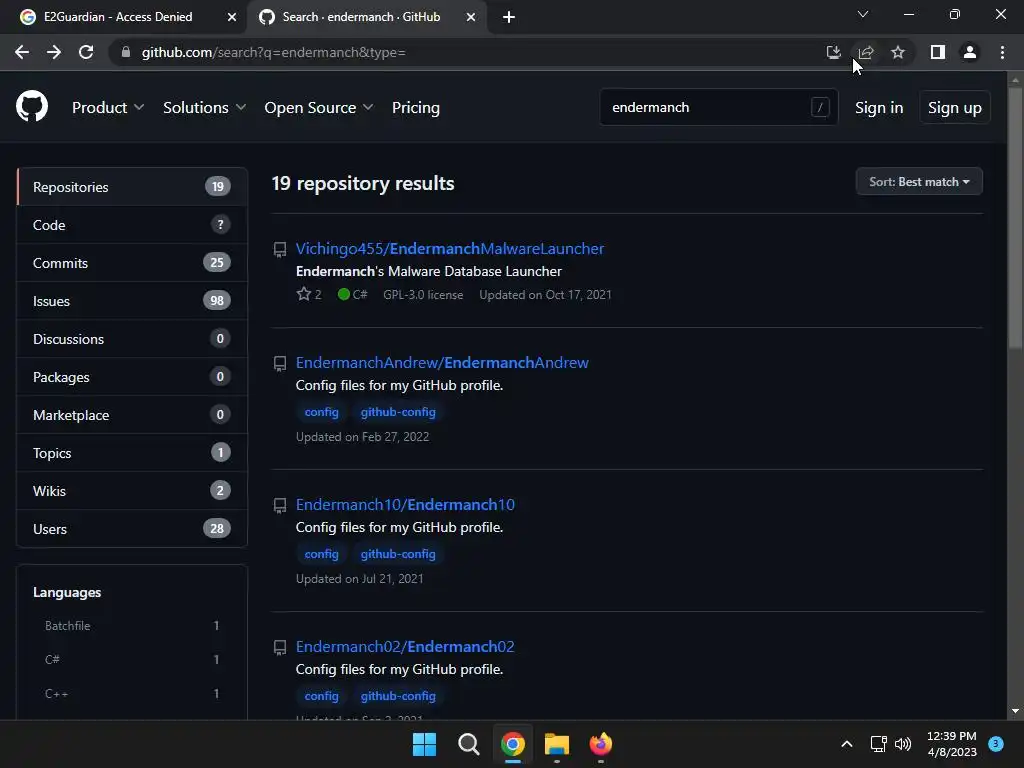Open Firefox from the taskbar

coord(601,744)
